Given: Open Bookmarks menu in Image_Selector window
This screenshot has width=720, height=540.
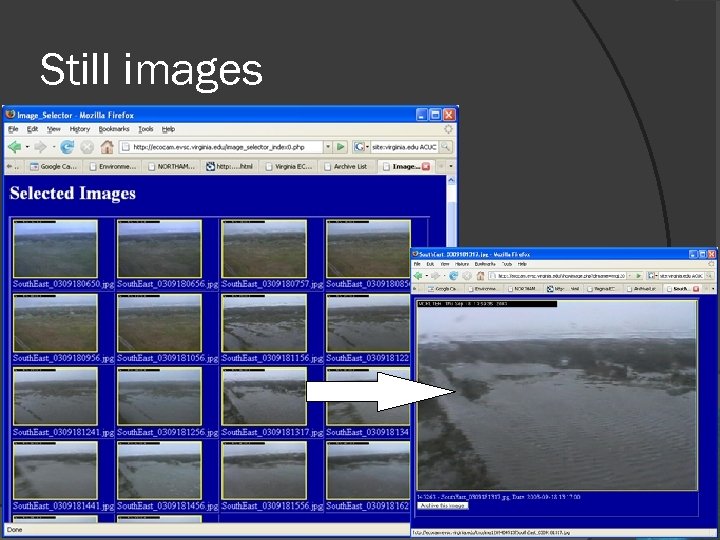Looking at the screenshot, I should pyautogui.click(x=114, y=129).
